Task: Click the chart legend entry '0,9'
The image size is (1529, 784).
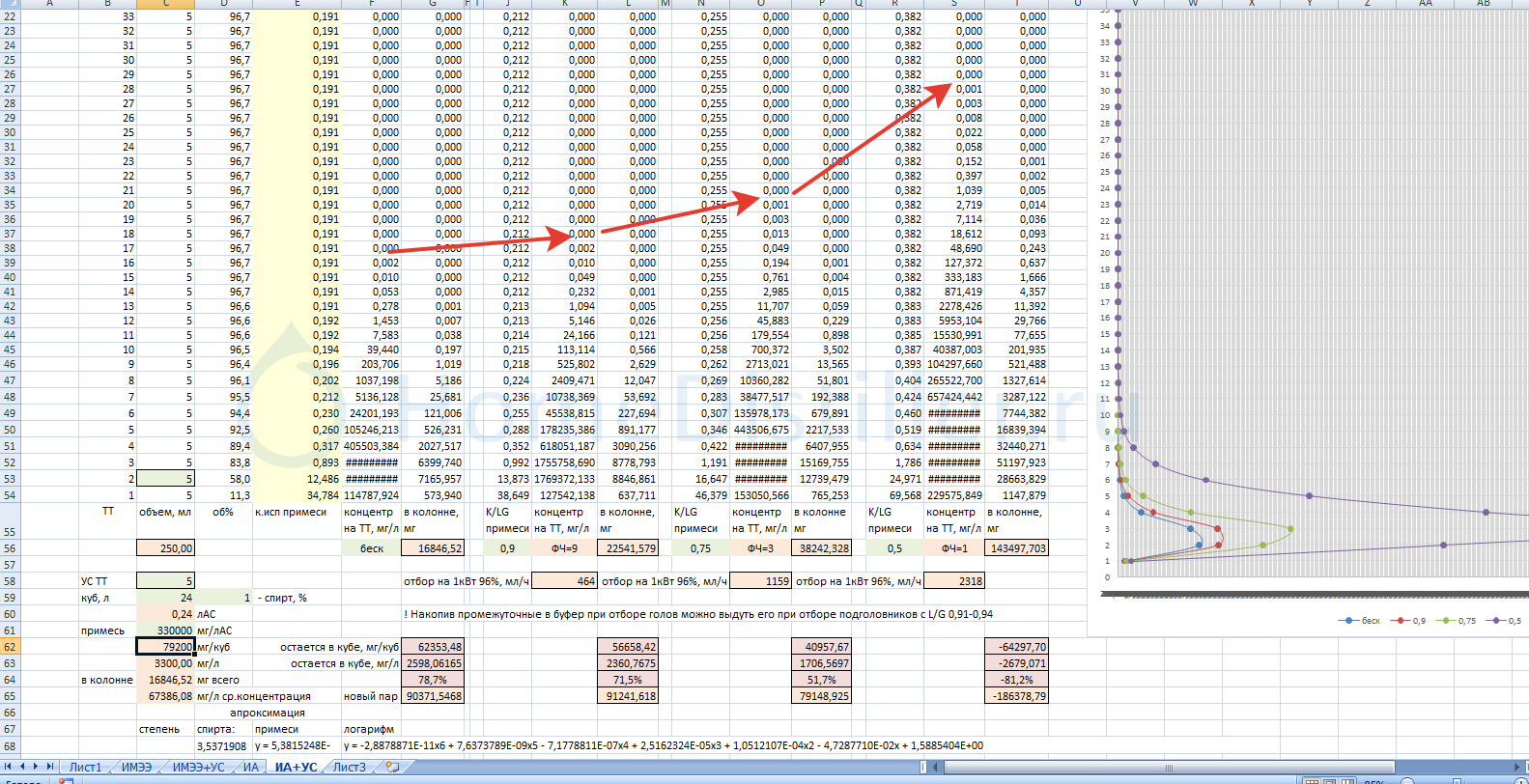Action: point(1409,621)
